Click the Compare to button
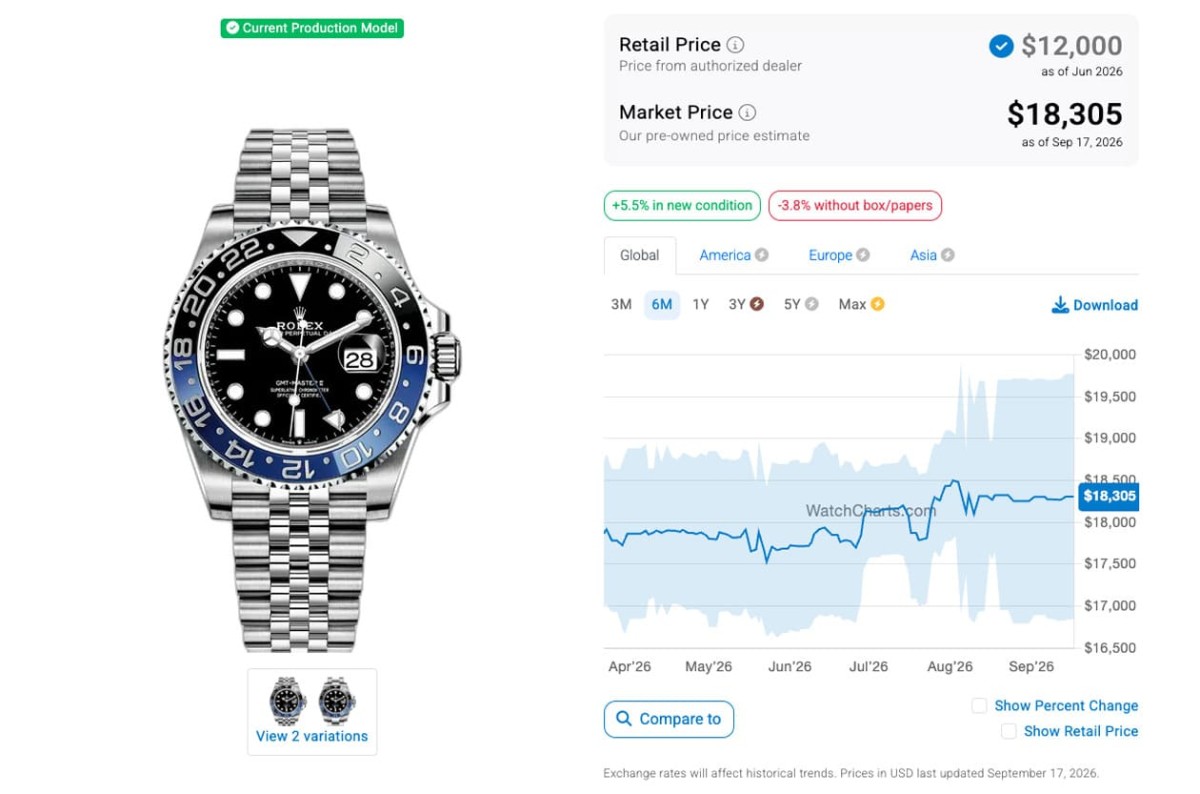Image resolution: width=1200 pixels, height=794 pixels. tap(669, 719)
